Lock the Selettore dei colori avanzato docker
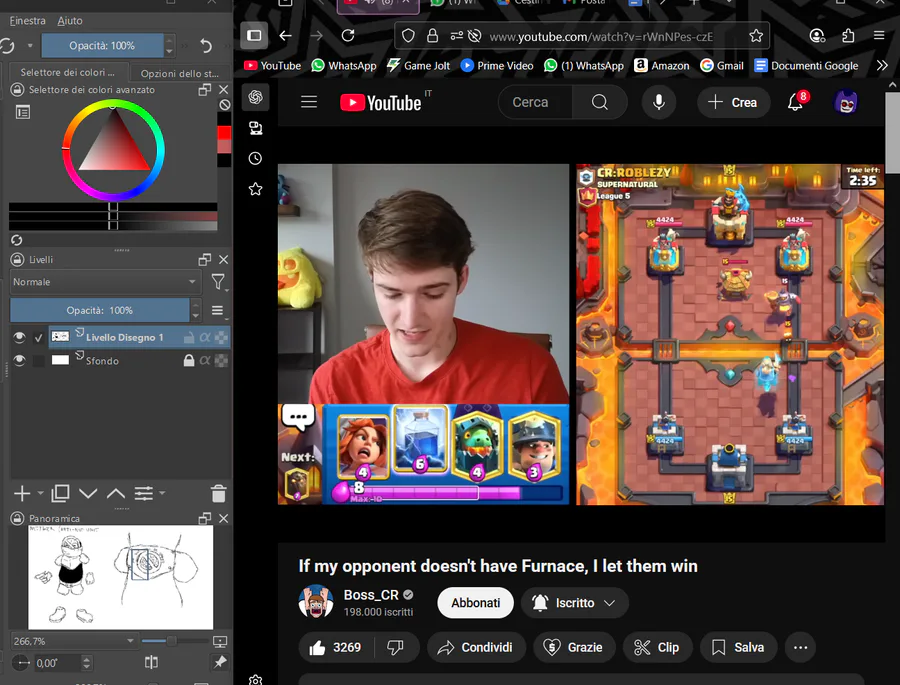This screenshot has width=900, height=685. coord(17,90)
